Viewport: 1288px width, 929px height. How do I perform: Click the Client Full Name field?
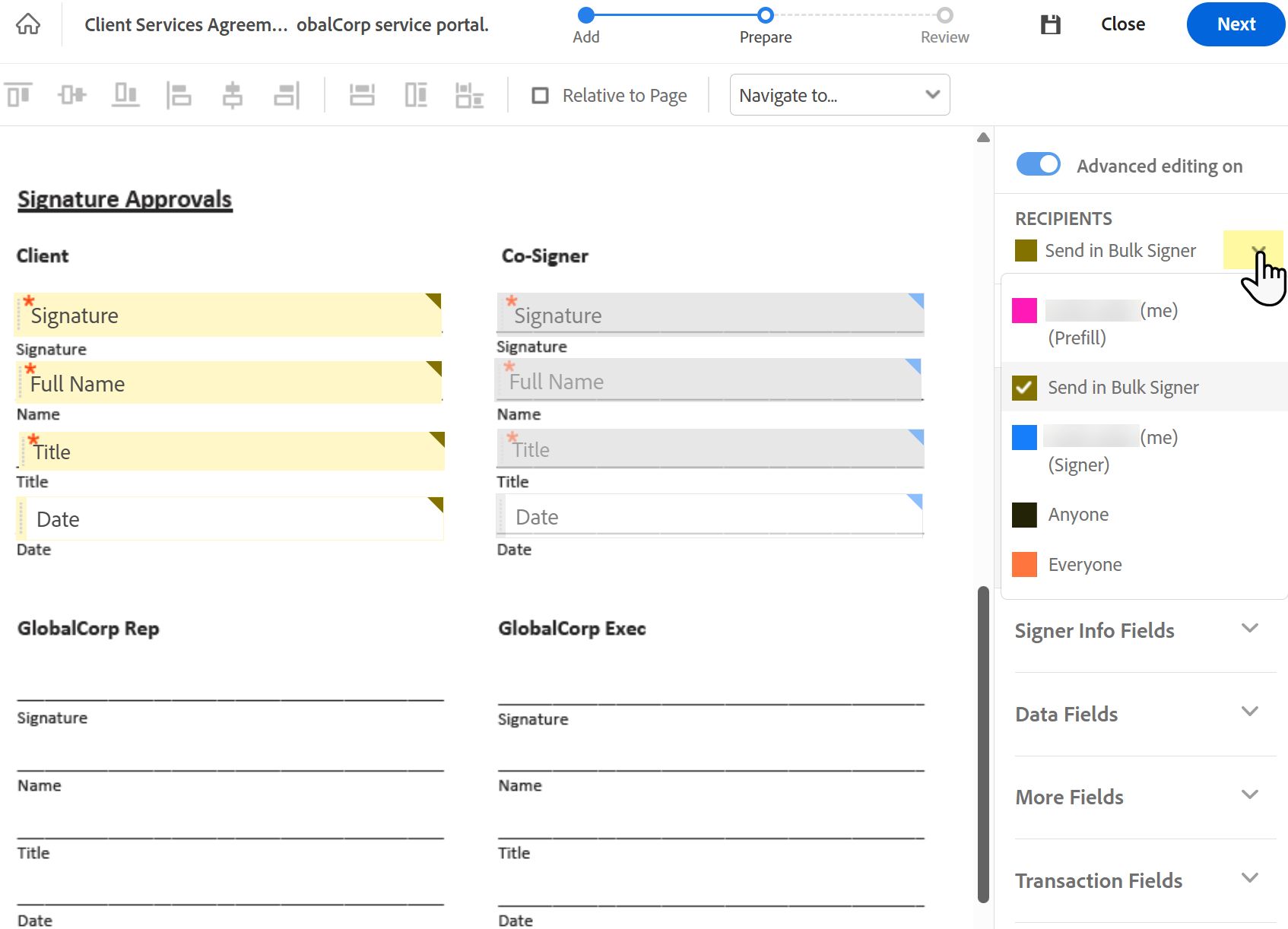pyautogui.click(x=228, y=383)
